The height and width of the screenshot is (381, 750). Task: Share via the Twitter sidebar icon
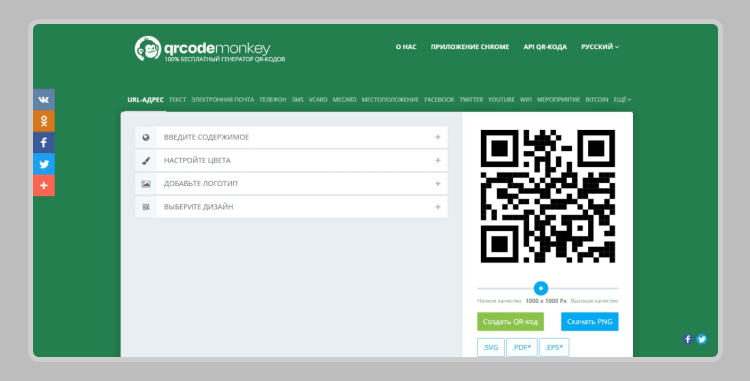(x=44, y=164)
